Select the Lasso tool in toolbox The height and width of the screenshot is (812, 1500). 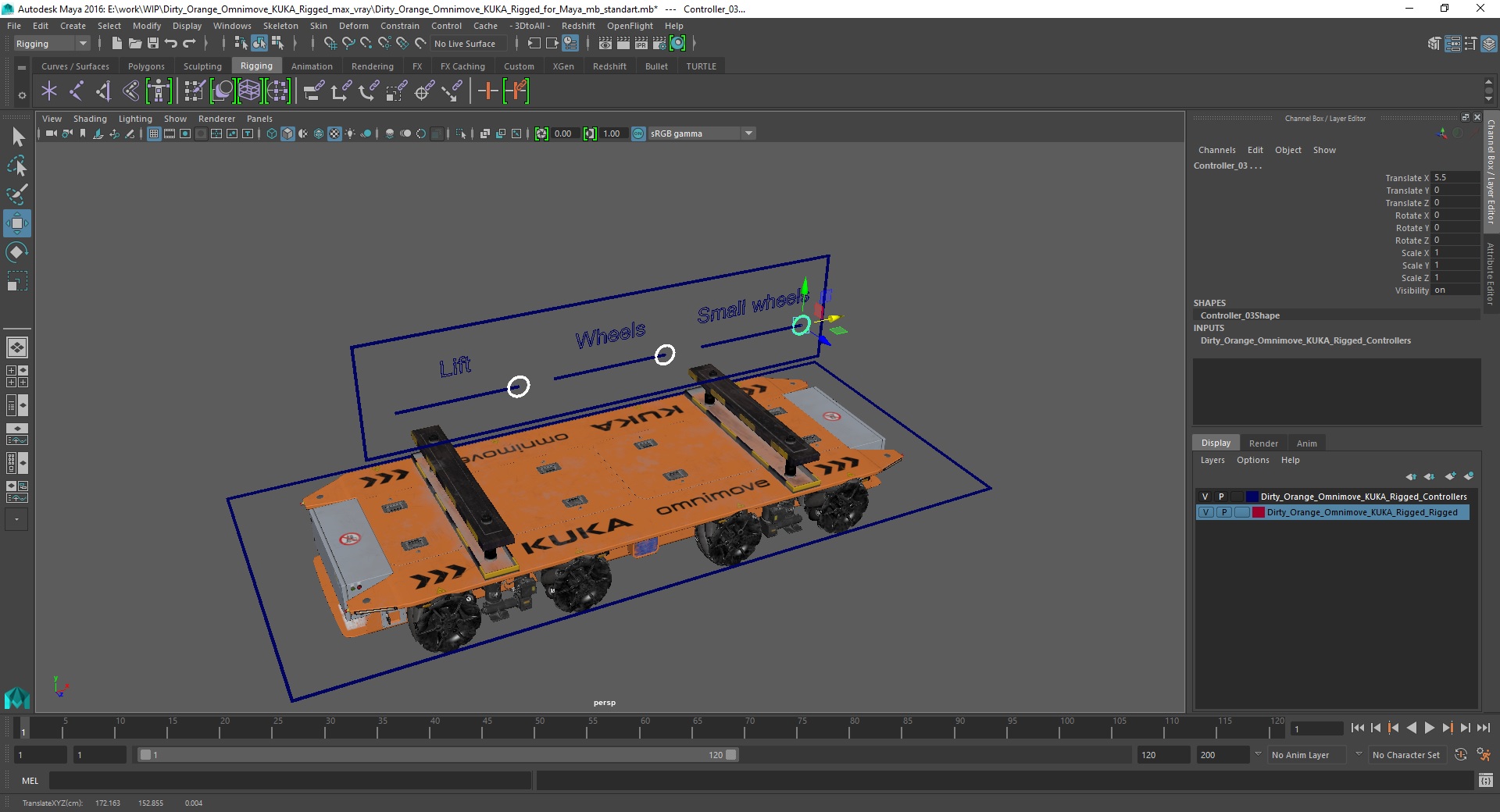coord(16,166)
